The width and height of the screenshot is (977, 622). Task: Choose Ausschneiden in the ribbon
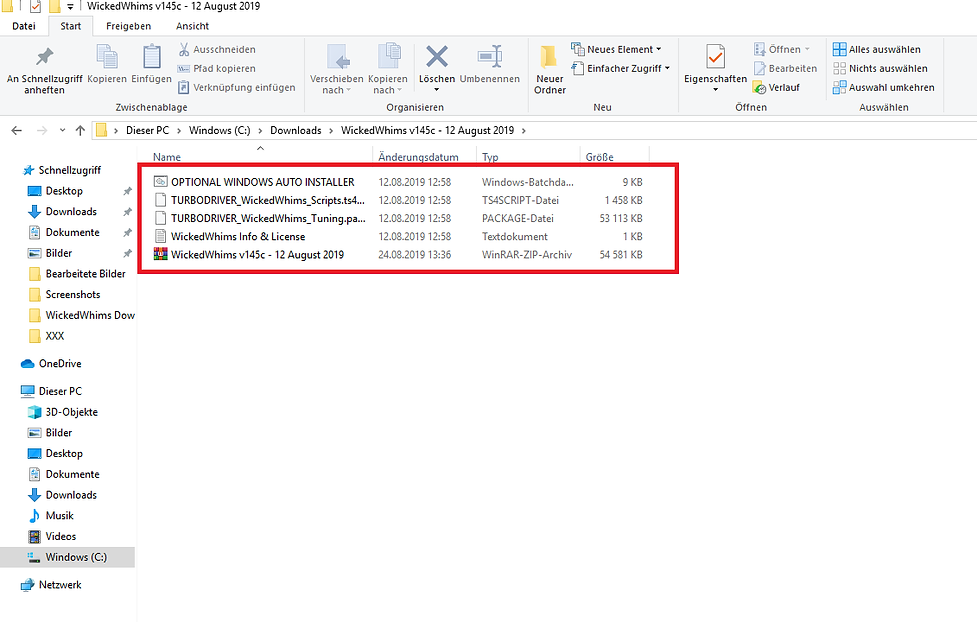pyautogui.click(x=217, y=49)
